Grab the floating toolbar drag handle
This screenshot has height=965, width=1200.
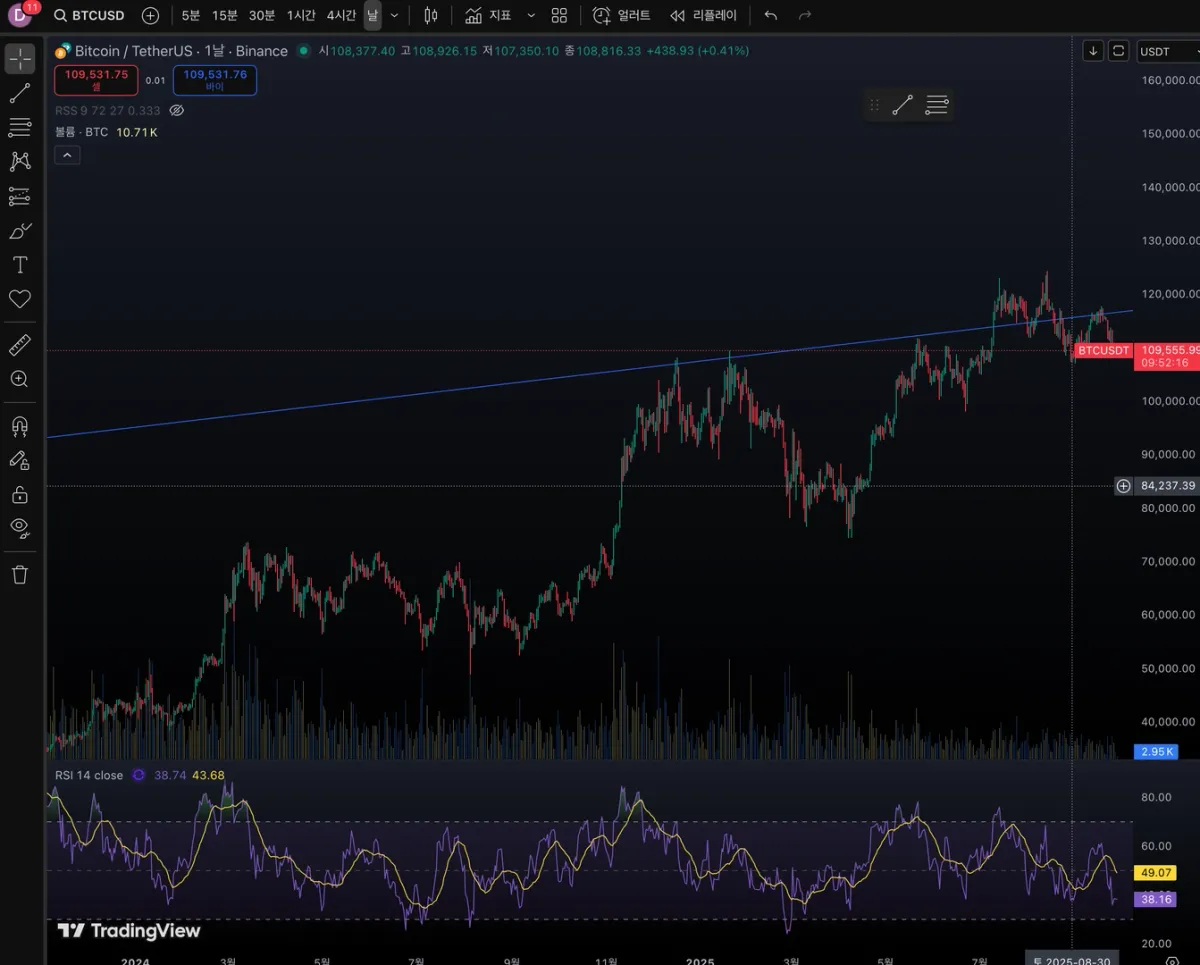click(x=874, y=104)
